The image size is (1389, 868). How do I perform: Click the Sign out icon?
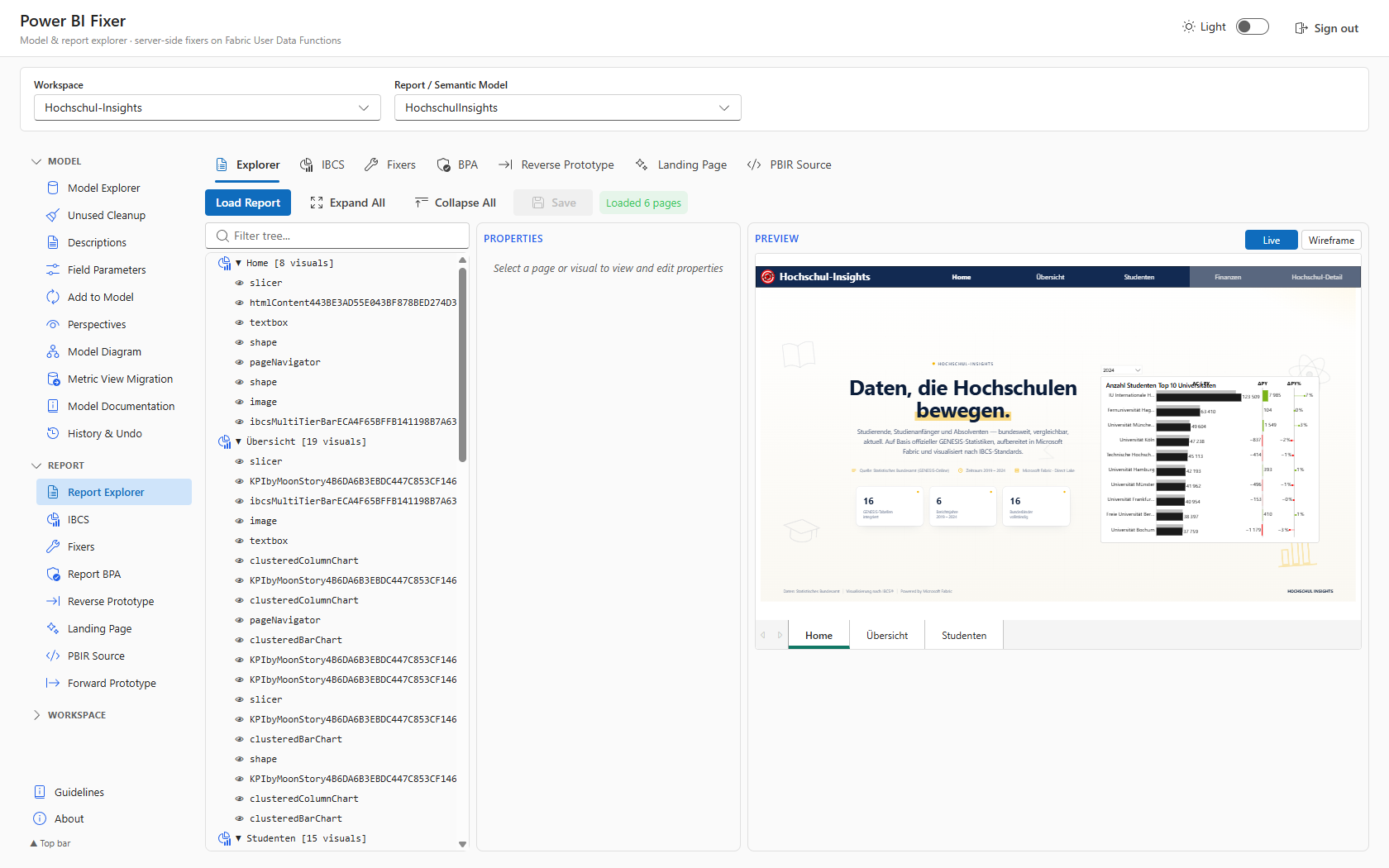pyautogui.click(x=1301, y=28)
